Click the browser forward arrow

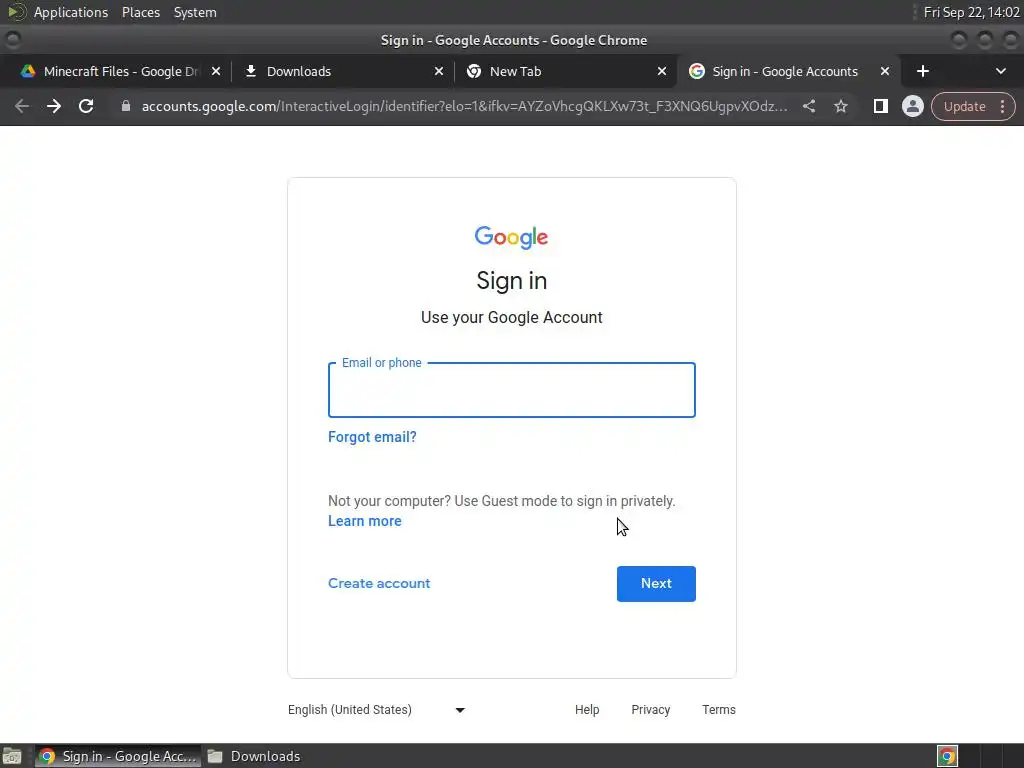pyautogui.click(x=54, y=106)
